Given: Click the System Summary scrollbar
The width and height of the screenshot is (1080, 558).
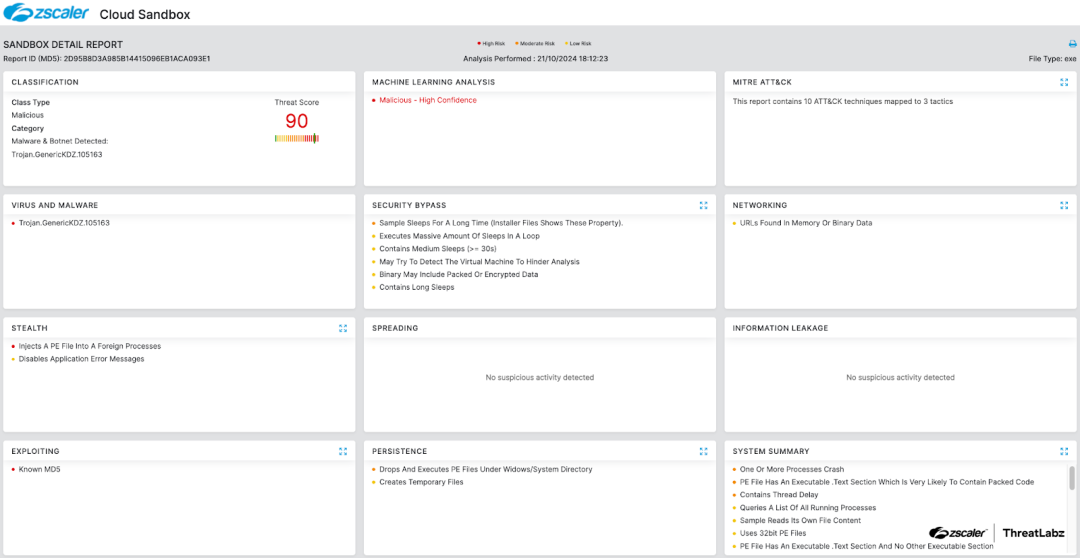Looking at the screenshot, I should click(1072, 479).
